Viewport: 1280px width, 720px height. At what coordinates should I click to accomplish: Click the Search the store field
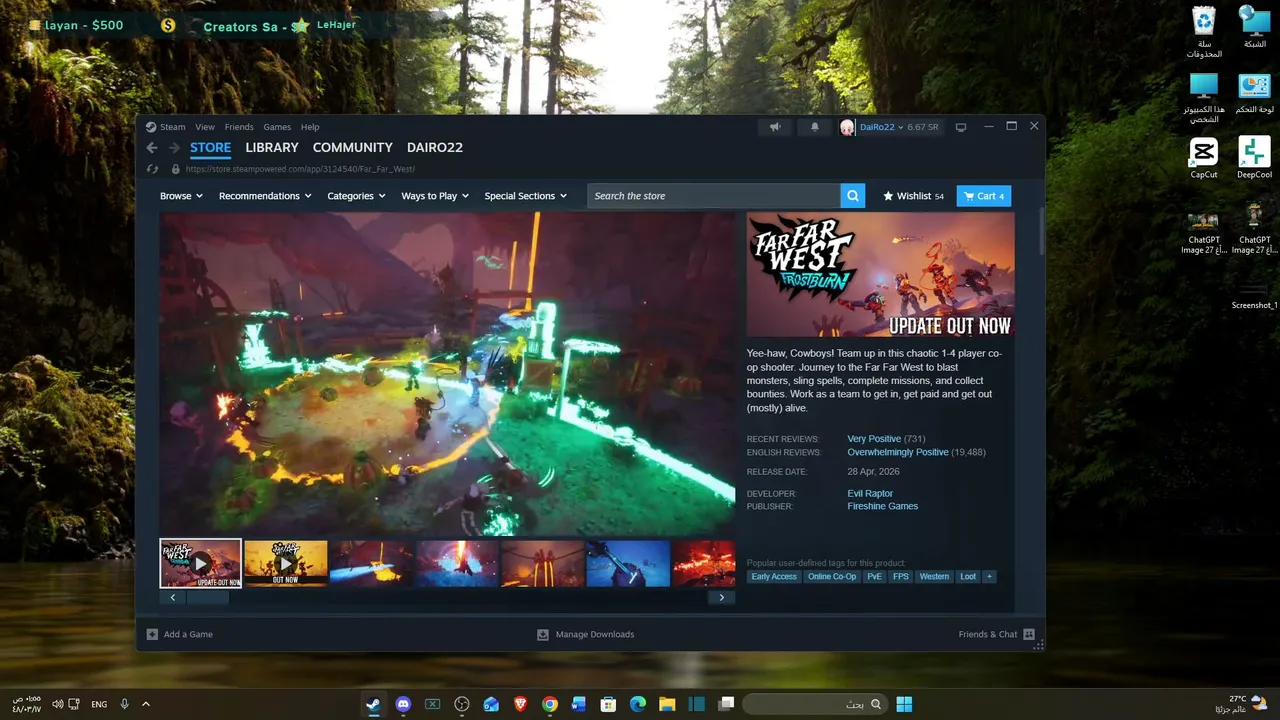point(714,196)
